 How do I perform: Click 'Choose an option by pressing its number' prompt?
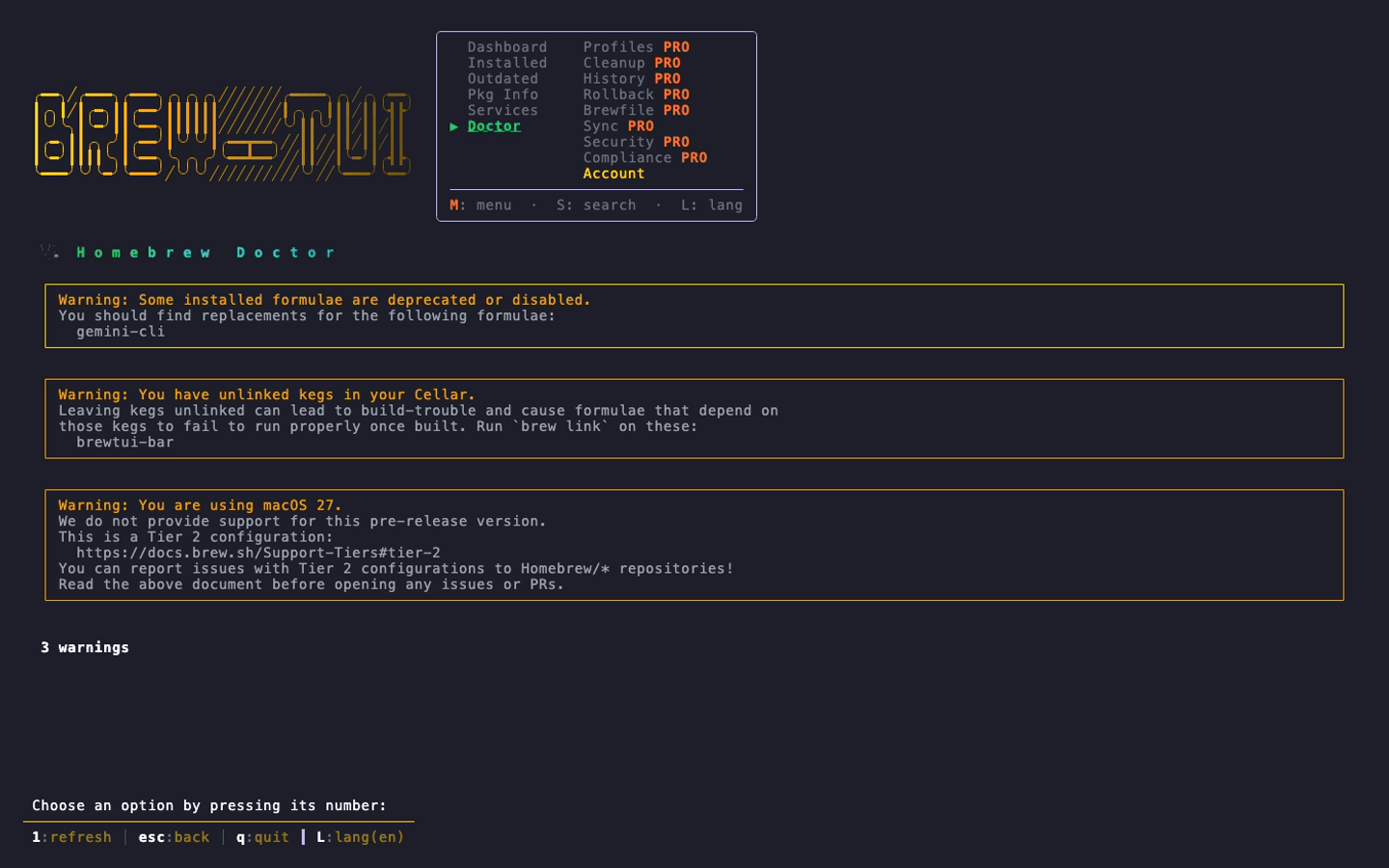209,806
